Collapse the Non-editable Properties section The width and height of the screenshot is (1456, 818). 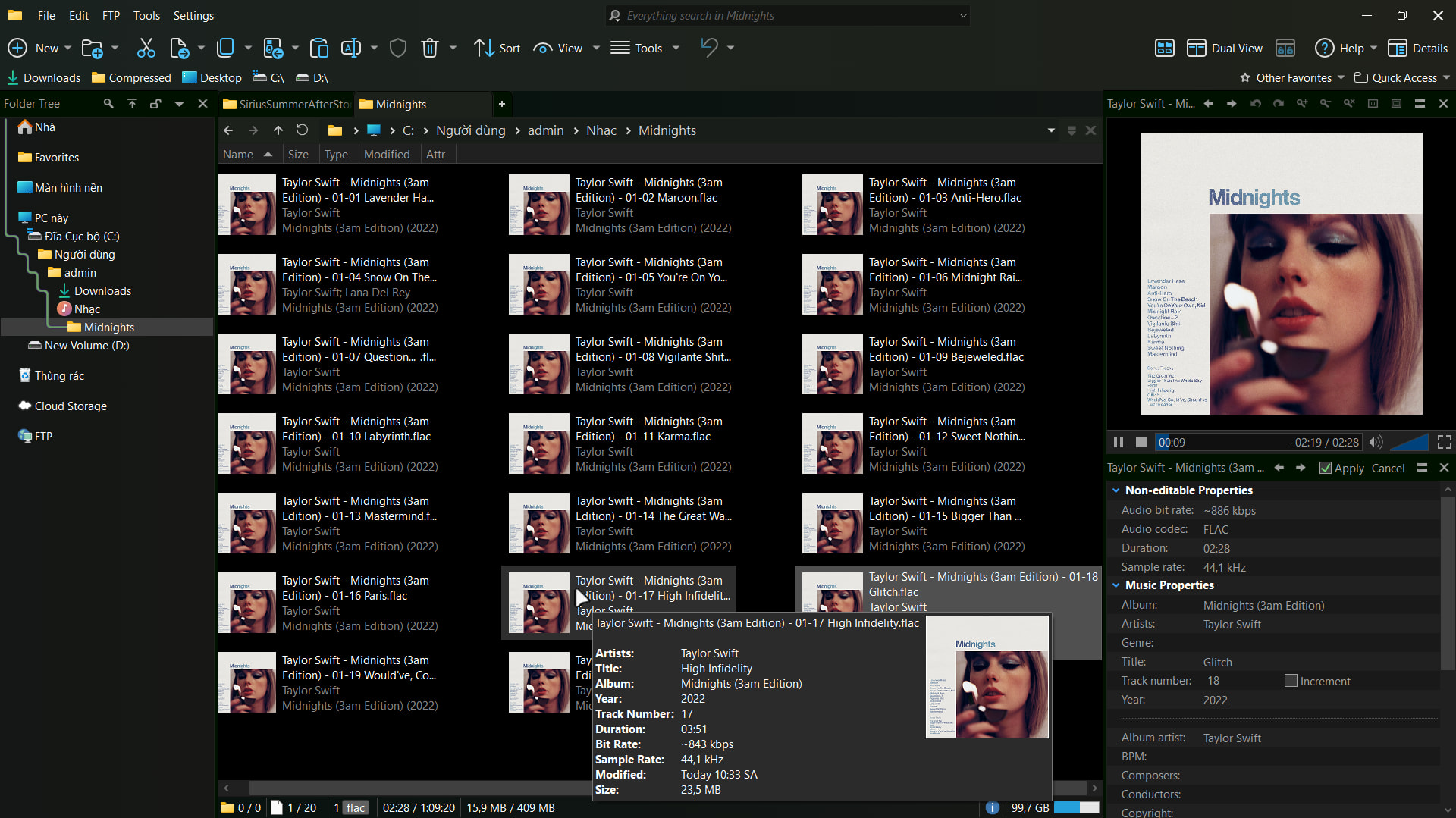pyautogui.click(x=1116, y=490)
